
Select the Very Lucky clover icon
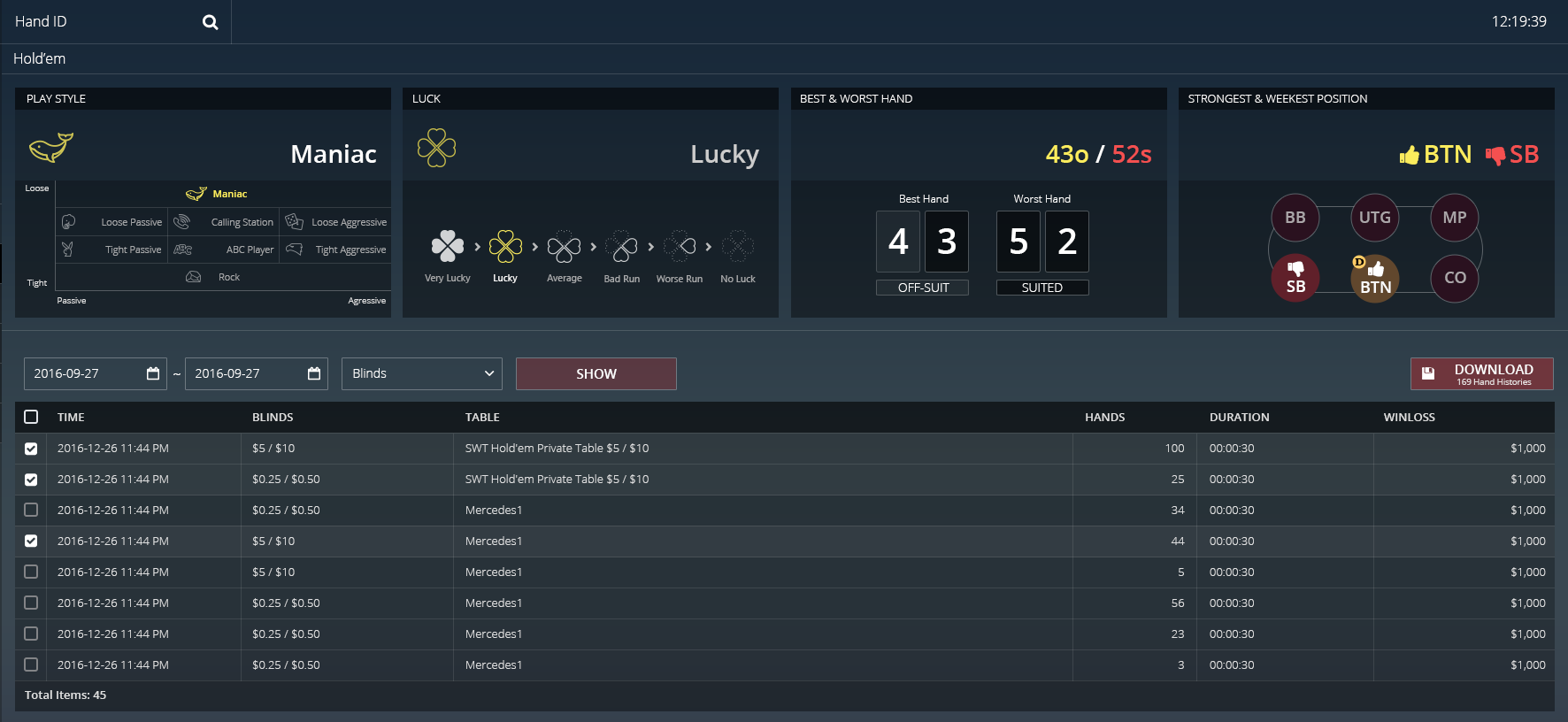447,247
